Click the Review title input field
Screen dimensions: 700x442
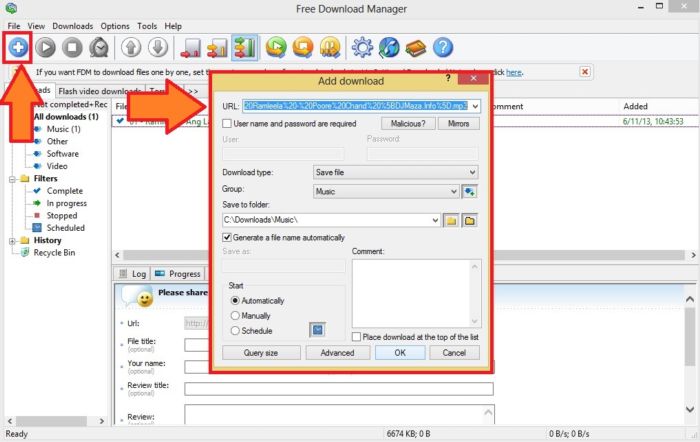[x=339, y=388]
